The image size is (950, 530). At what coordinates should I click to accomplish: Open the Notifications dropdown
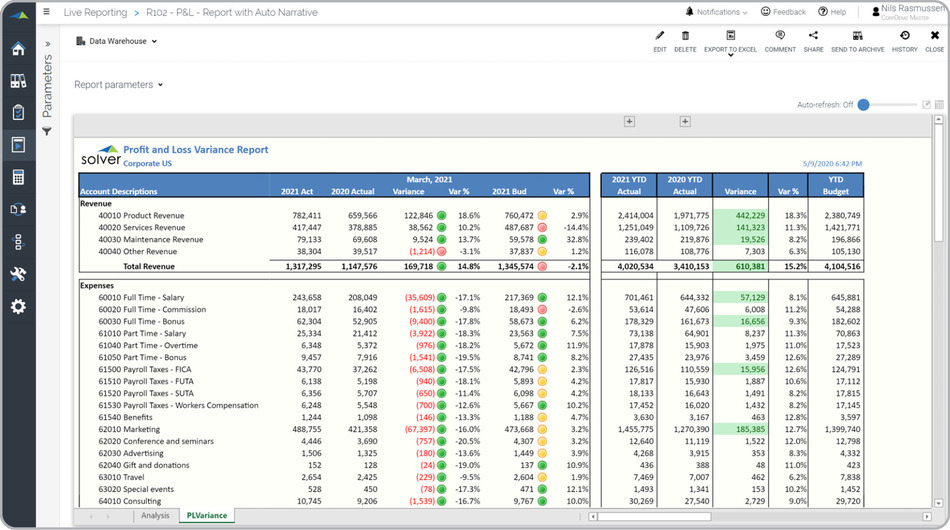point(717,12)
